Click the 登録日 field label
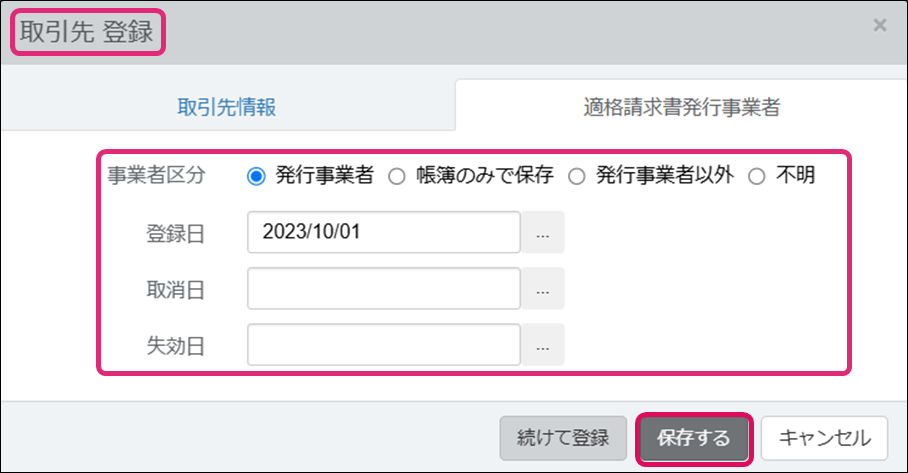Viewport: 908px width, 473px height. (175, 233)
